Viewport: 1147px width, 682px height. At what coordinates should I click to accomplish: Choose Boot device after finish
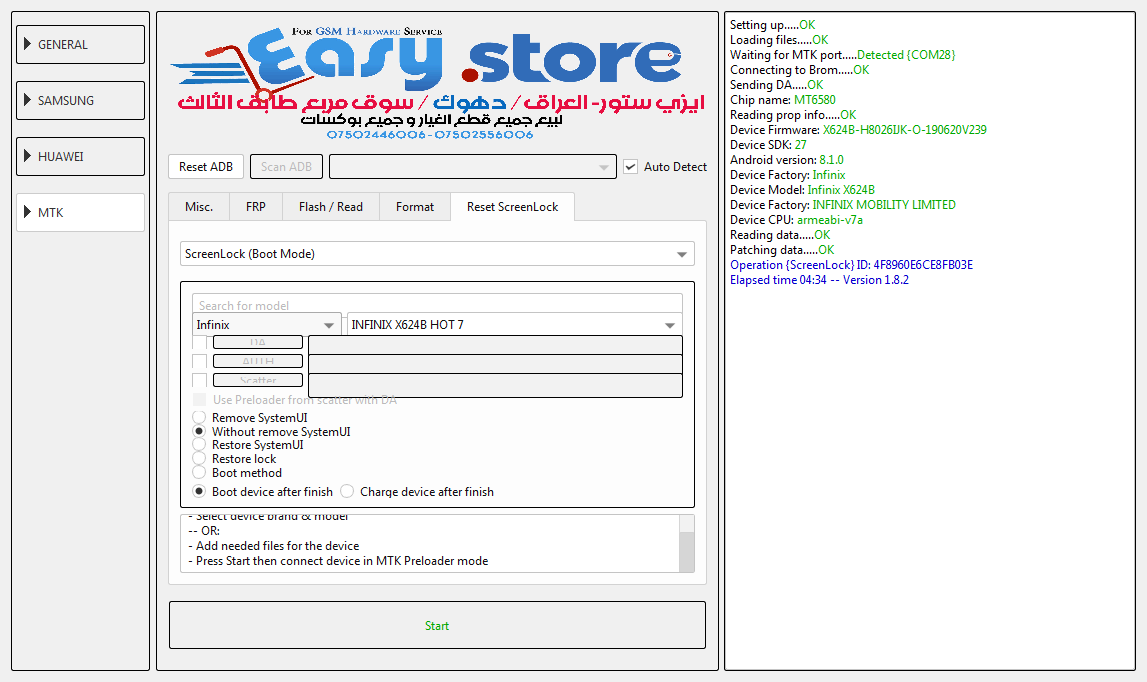(199, 491)
